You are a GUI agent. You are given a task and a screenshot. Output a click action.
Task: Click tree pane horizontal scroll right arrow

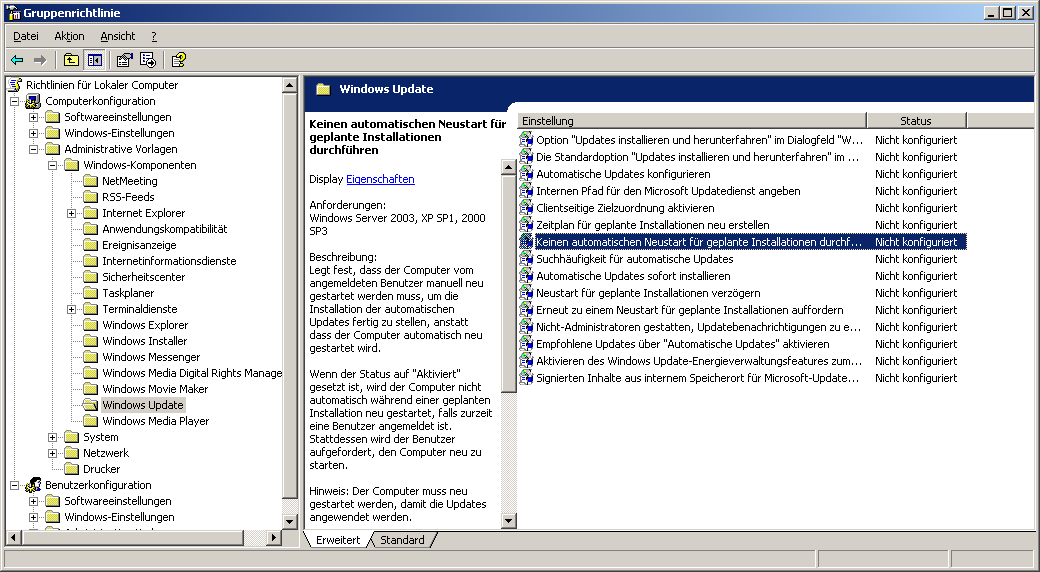[274, 537]
